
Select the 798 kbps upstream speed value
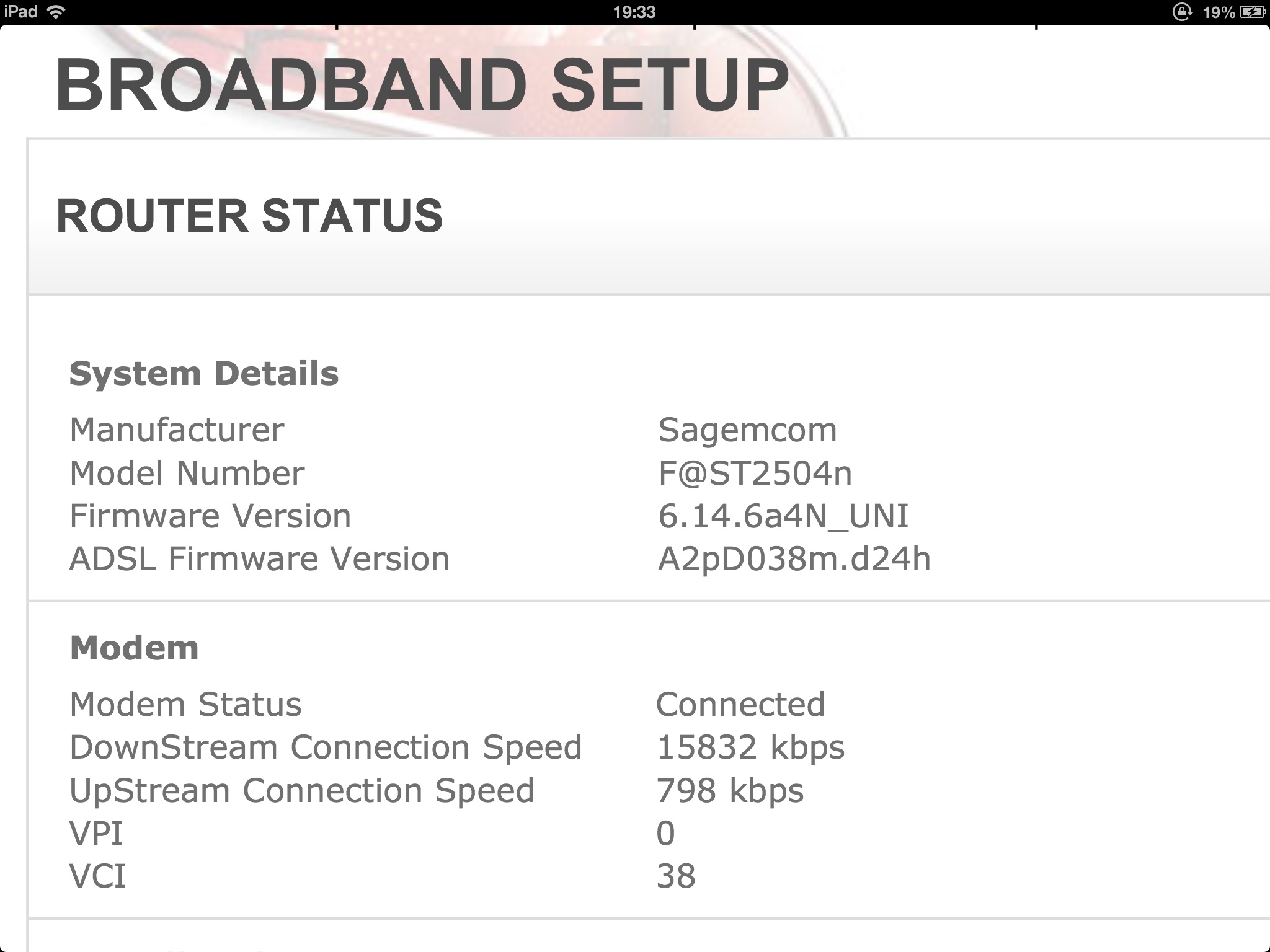click(x=730, y=791)
